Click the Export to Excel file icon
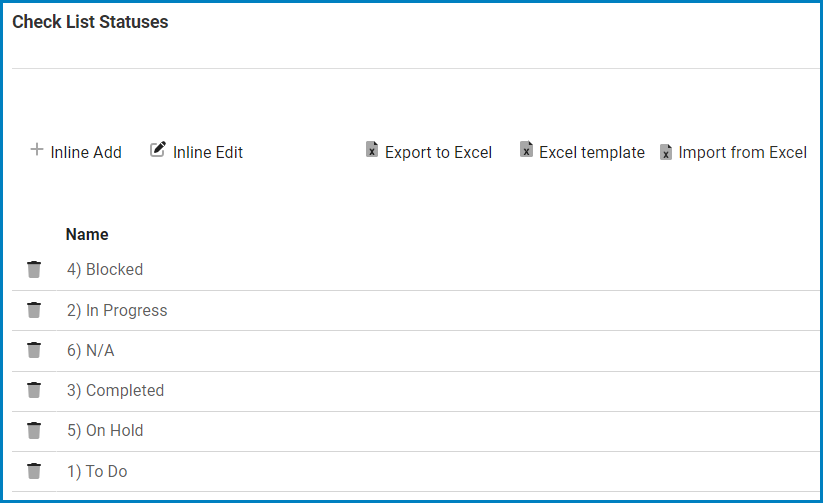823x503 pixels. (372, 150)
